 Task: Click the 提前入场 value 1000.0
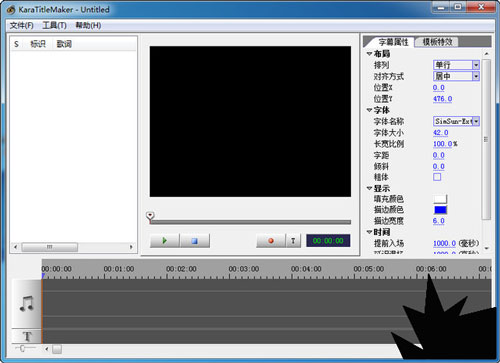click(x=444, y=243)
